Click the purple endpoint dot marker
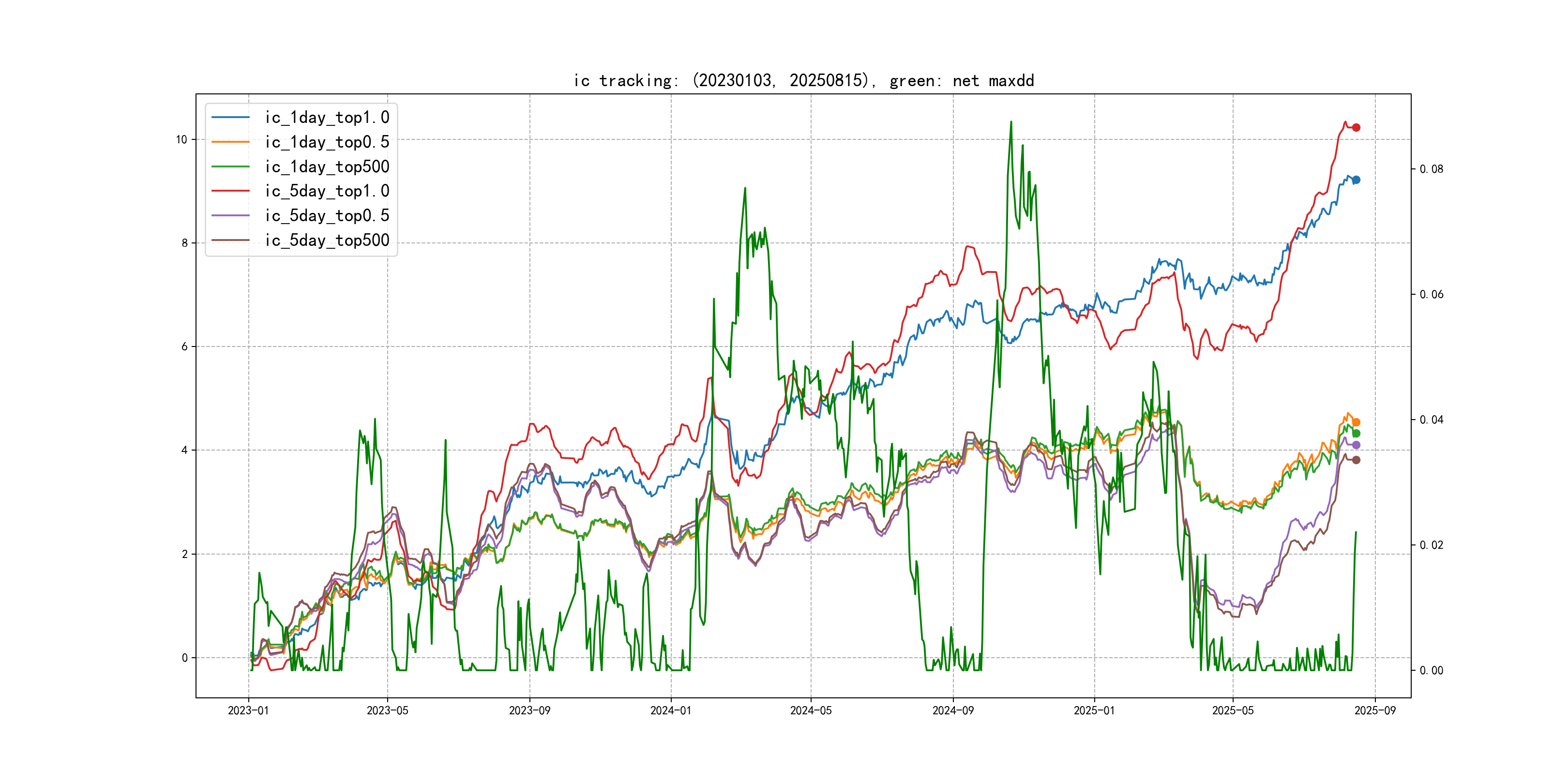This screenshot has width=1568, height=784. tap(1356, 445)
